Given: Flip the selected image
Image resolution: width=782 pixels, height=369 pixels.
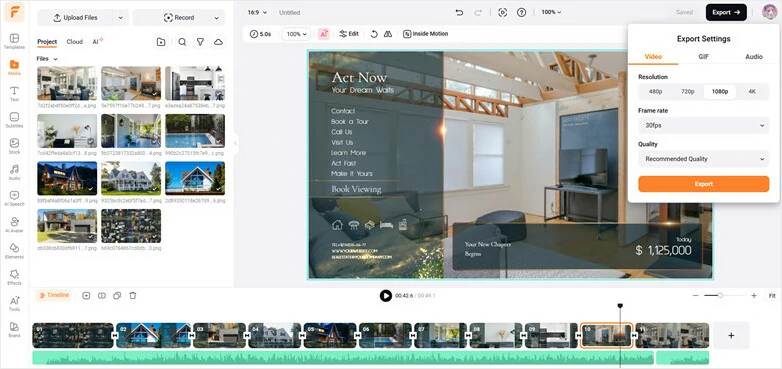Looking at the screenshot, I should [x=388, y=34].
